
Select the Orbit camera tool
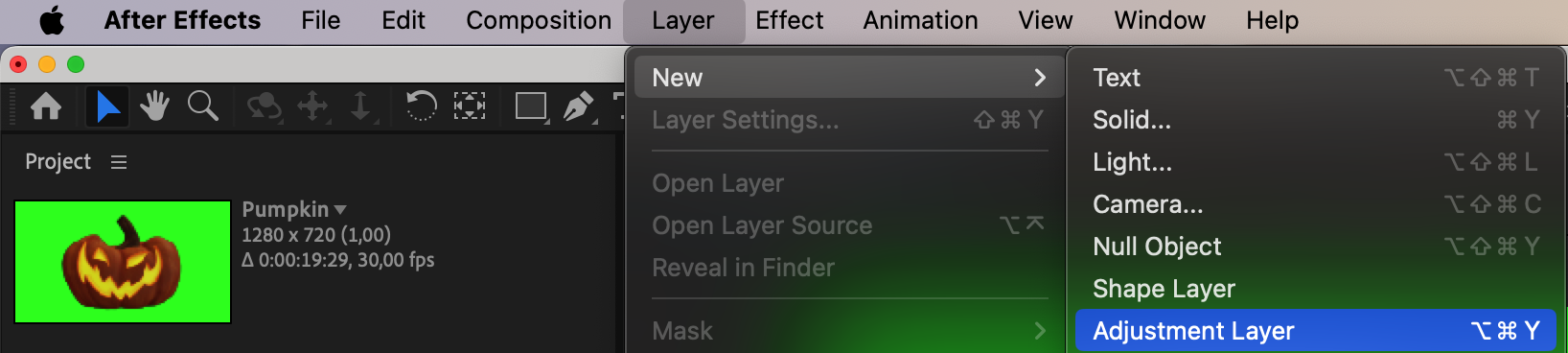click(264, 106)
